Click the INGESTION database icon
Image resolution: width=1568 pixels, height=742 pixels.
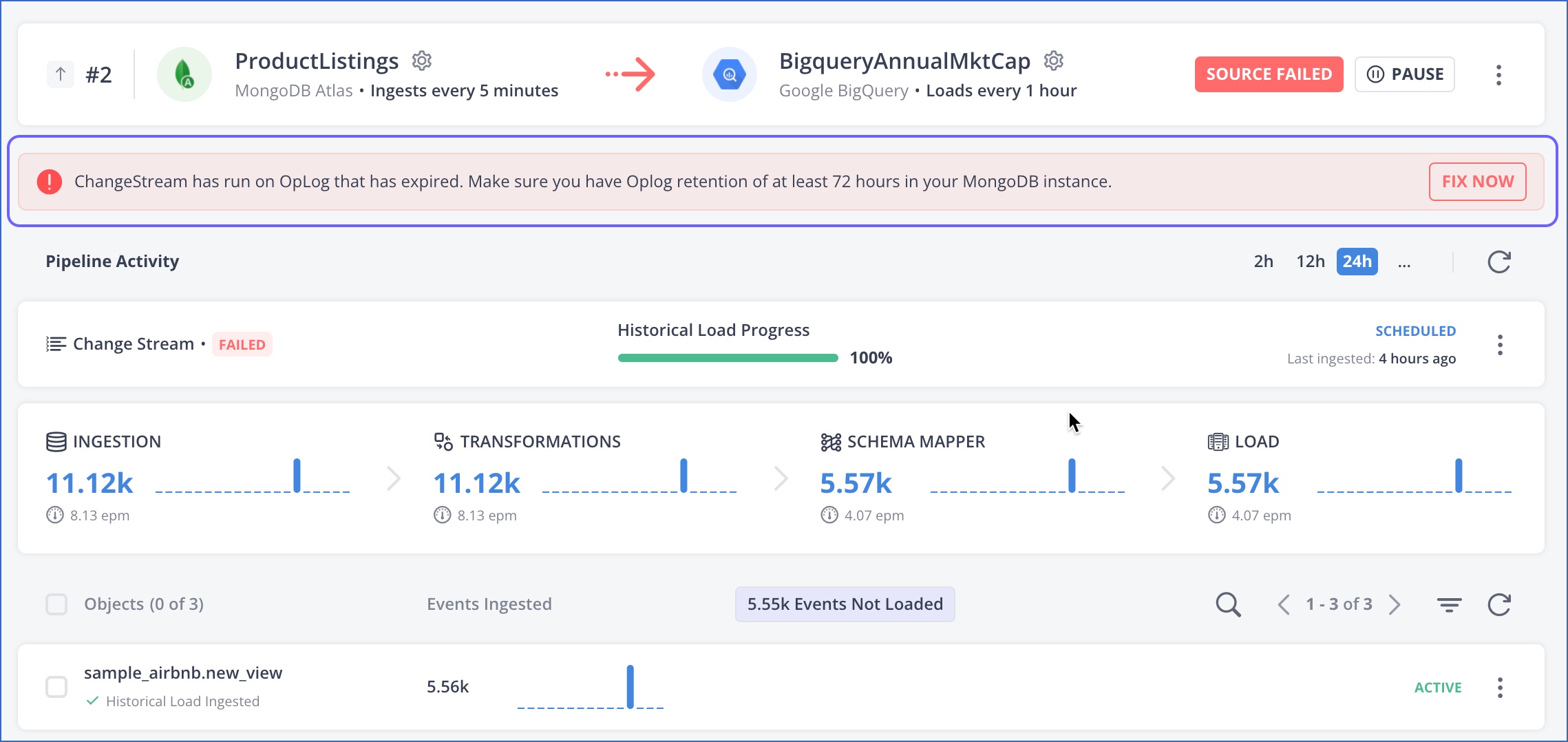click(x=56, y=441)
